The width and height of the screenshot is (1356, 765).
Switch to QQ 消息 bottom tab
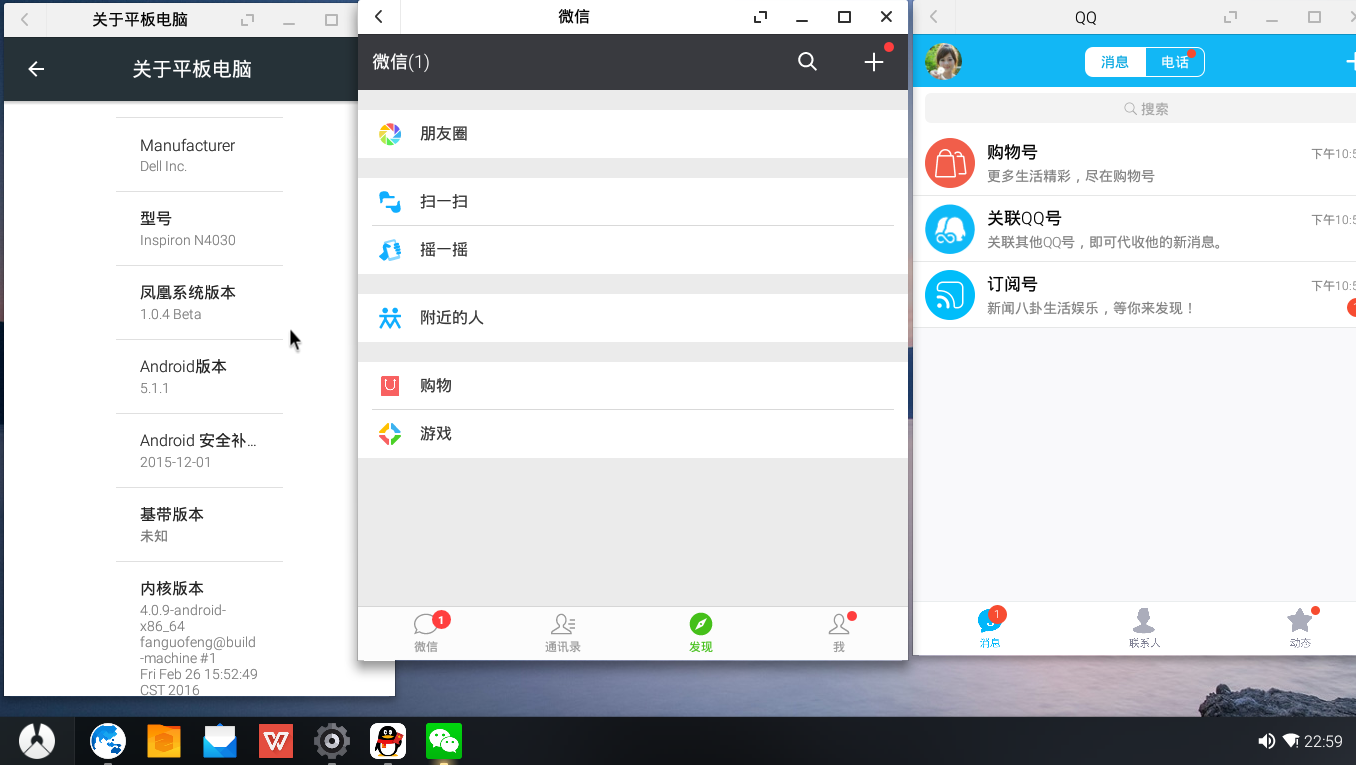pos(990,629)
